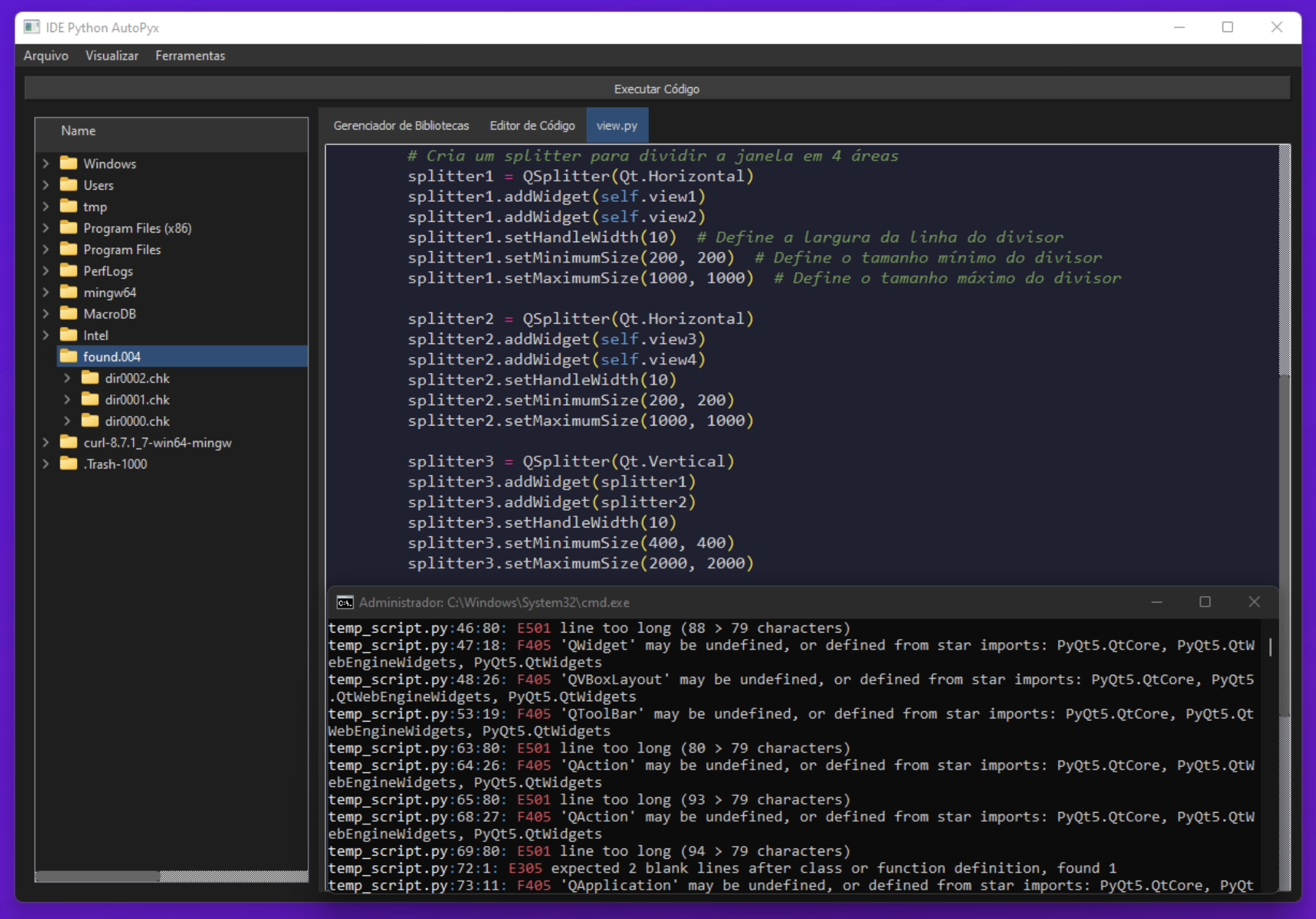Image resolution: width=1316 pixels, height=919 pixels.
Task: Click the IDE Python AutoPyx app icon
Action: pyautogui.click(x=31, y=27)
